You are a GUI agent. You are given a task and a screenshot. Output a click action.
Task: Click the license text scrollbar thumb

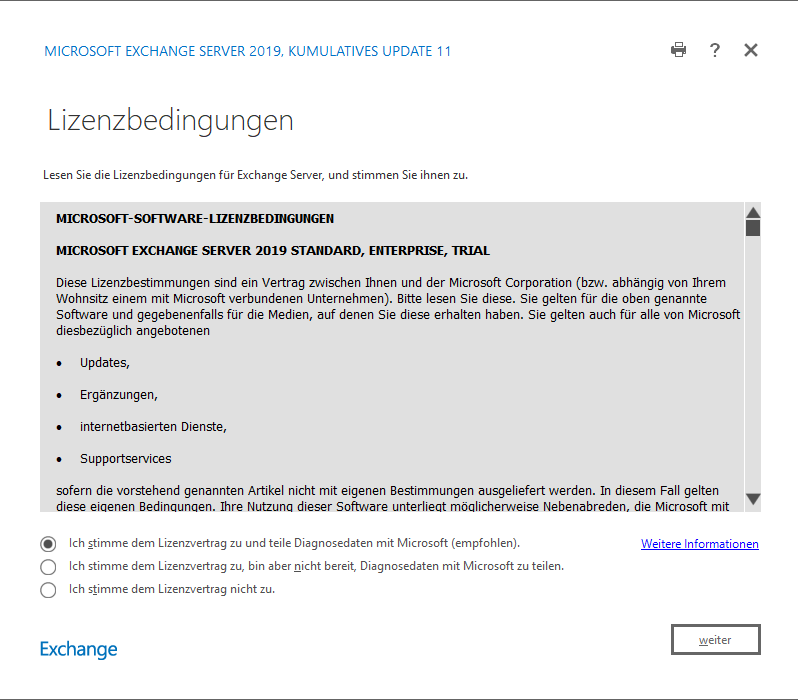pos(753,228)
